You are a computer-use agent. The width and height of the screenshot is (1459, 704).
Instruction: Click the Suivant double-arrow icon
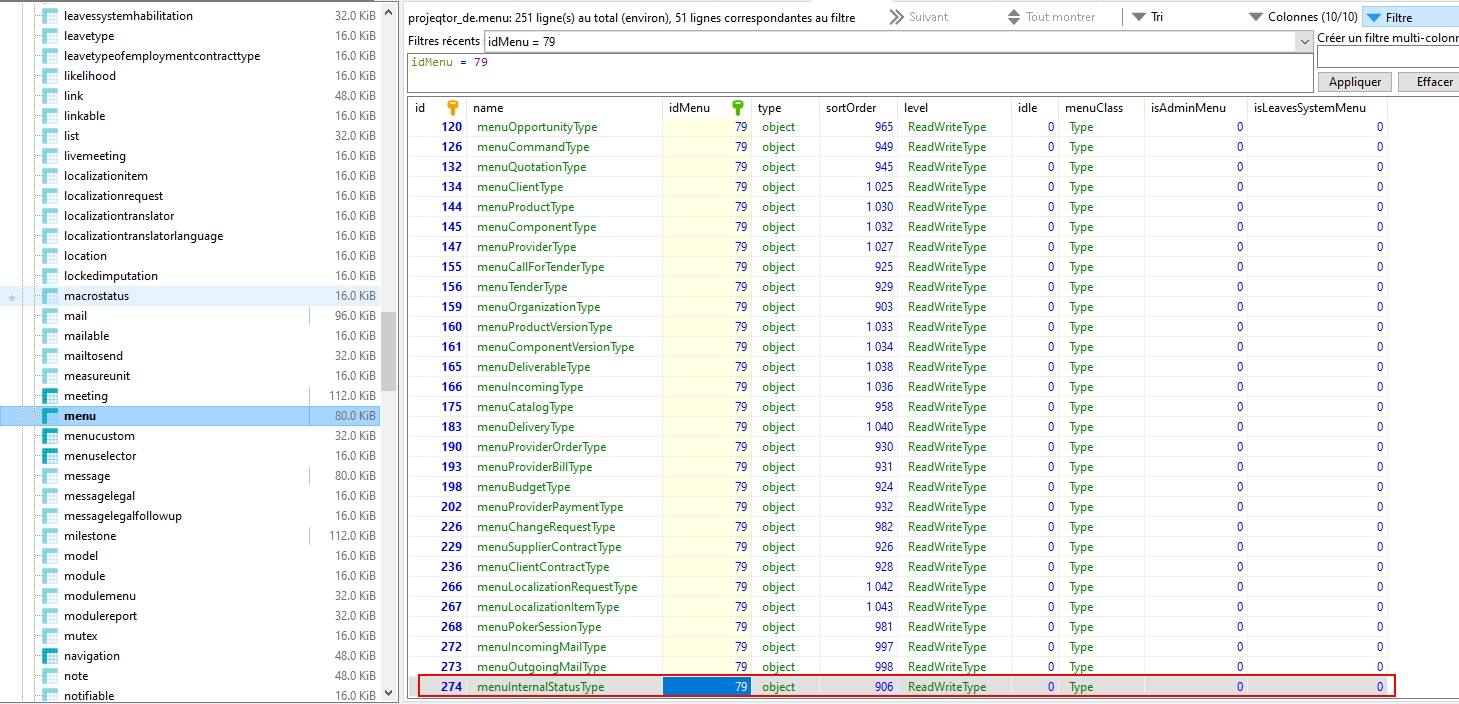pyautogui.click(x=896, y=17)
